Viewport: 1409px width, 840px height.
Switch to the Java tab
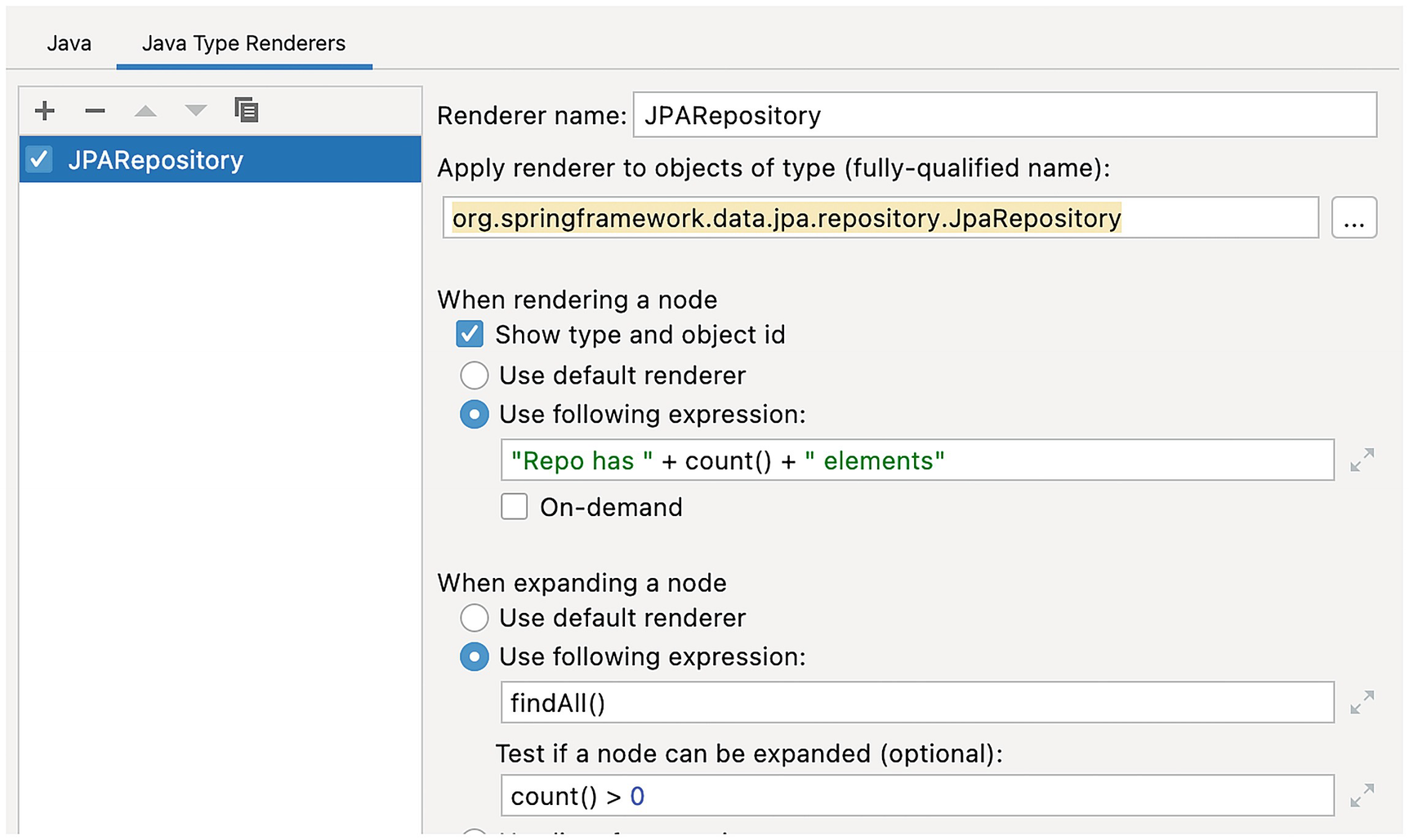pos(69,43)
